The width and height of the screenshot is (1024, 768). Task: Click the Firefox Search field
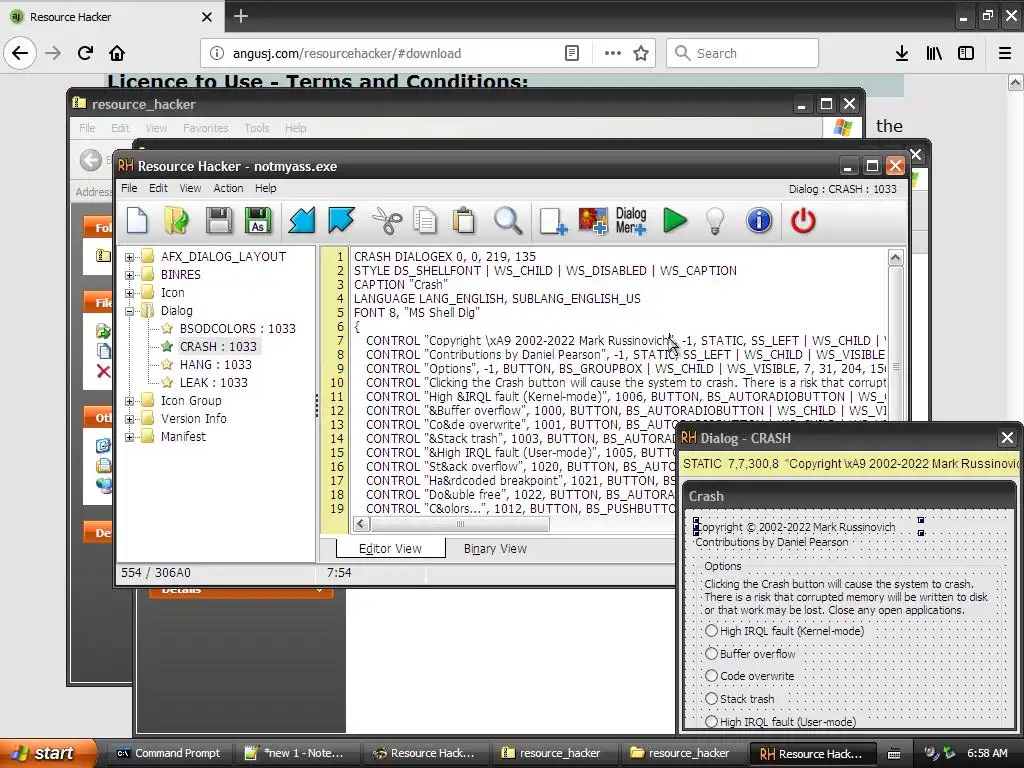[743, 53]
